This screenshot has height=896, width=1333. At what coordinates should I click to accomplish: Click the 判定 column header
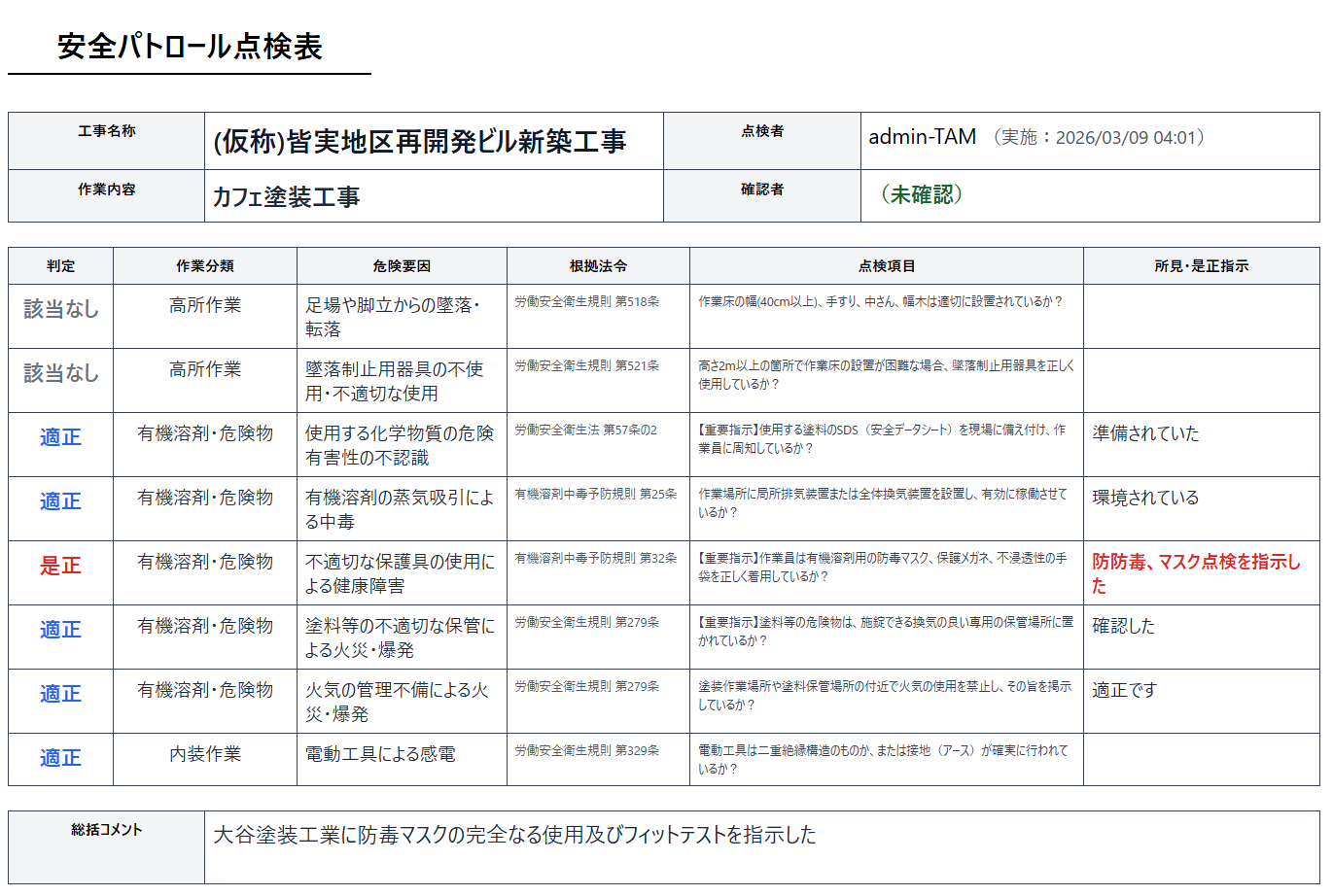tap(60, 266)
